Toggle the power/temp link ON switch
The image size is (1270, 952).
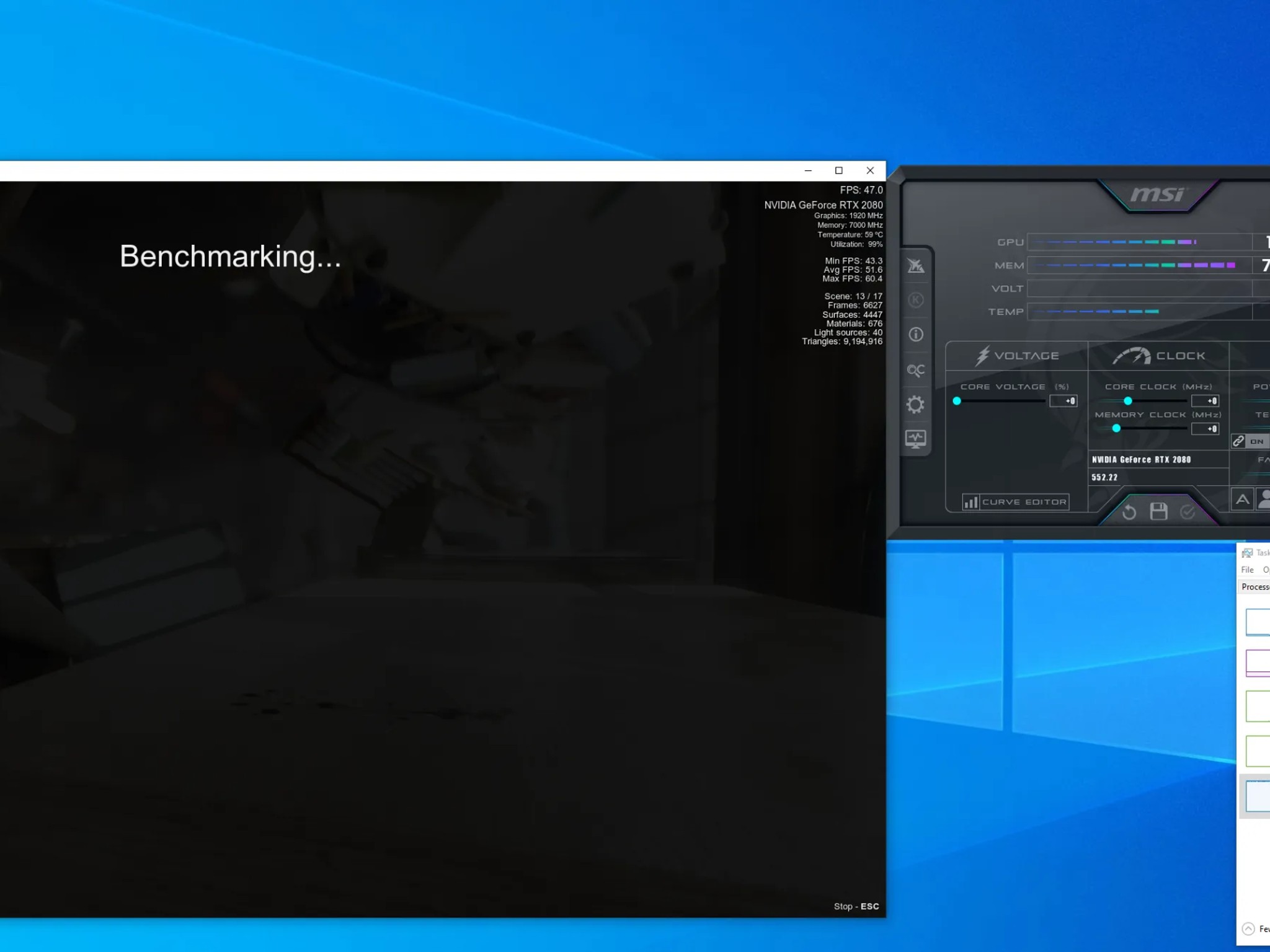(x=1258, y=441)
